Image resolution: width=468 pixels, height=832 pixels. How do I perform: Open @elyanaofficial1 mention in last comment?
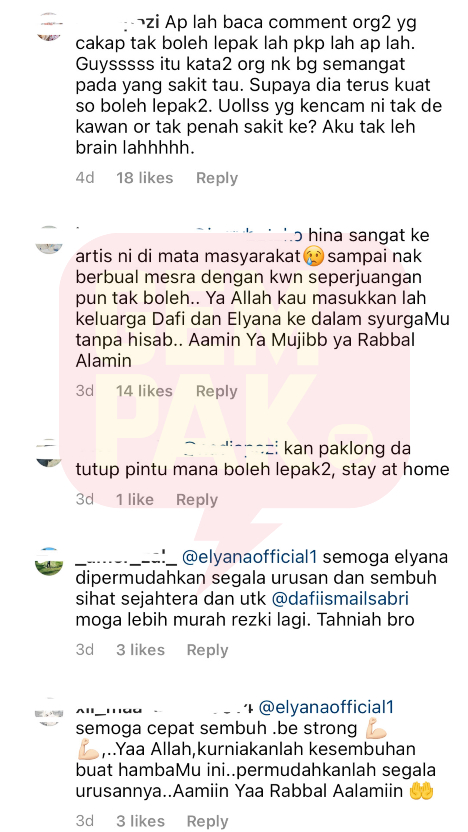(x=326, y=707)
